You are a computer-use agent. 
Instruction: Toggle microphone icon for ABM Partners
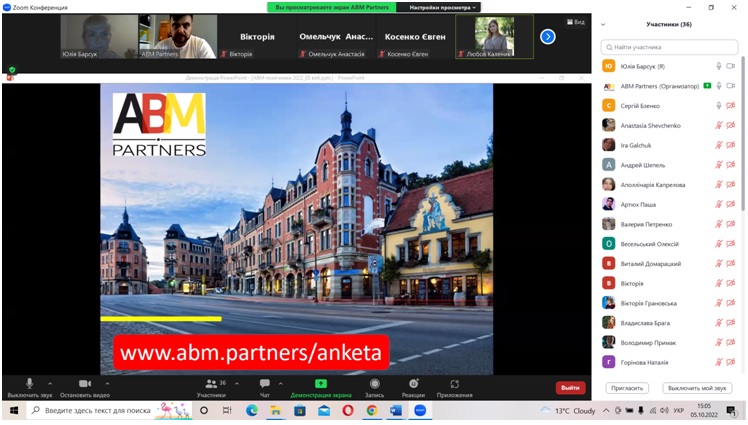point(718,86)
